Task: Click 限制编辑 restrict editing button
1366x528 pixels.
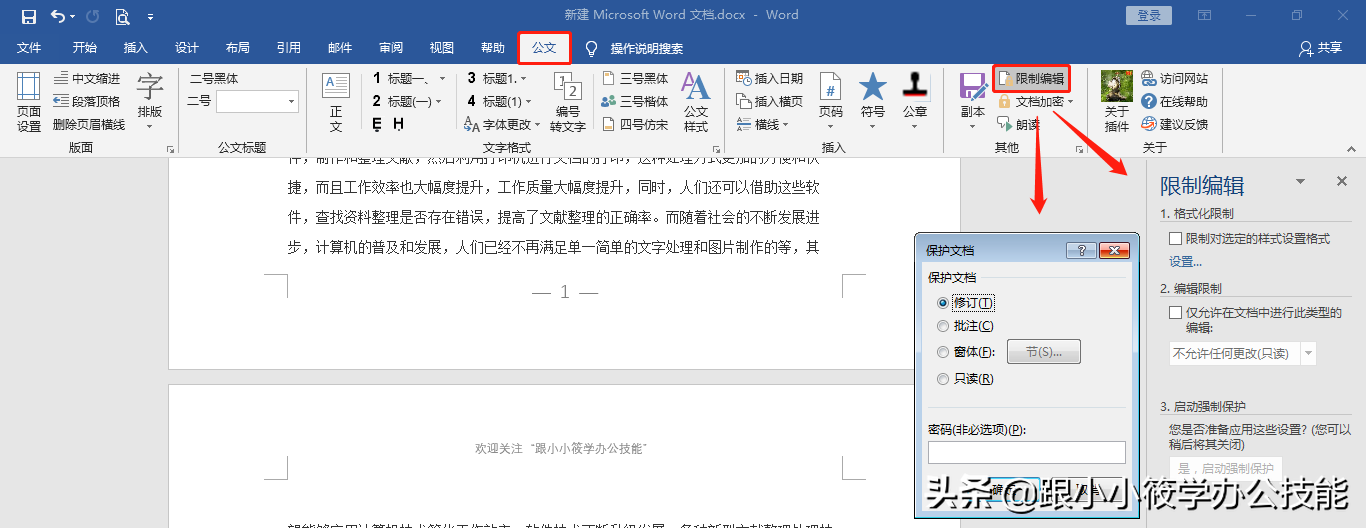Action: point(1031,78)
